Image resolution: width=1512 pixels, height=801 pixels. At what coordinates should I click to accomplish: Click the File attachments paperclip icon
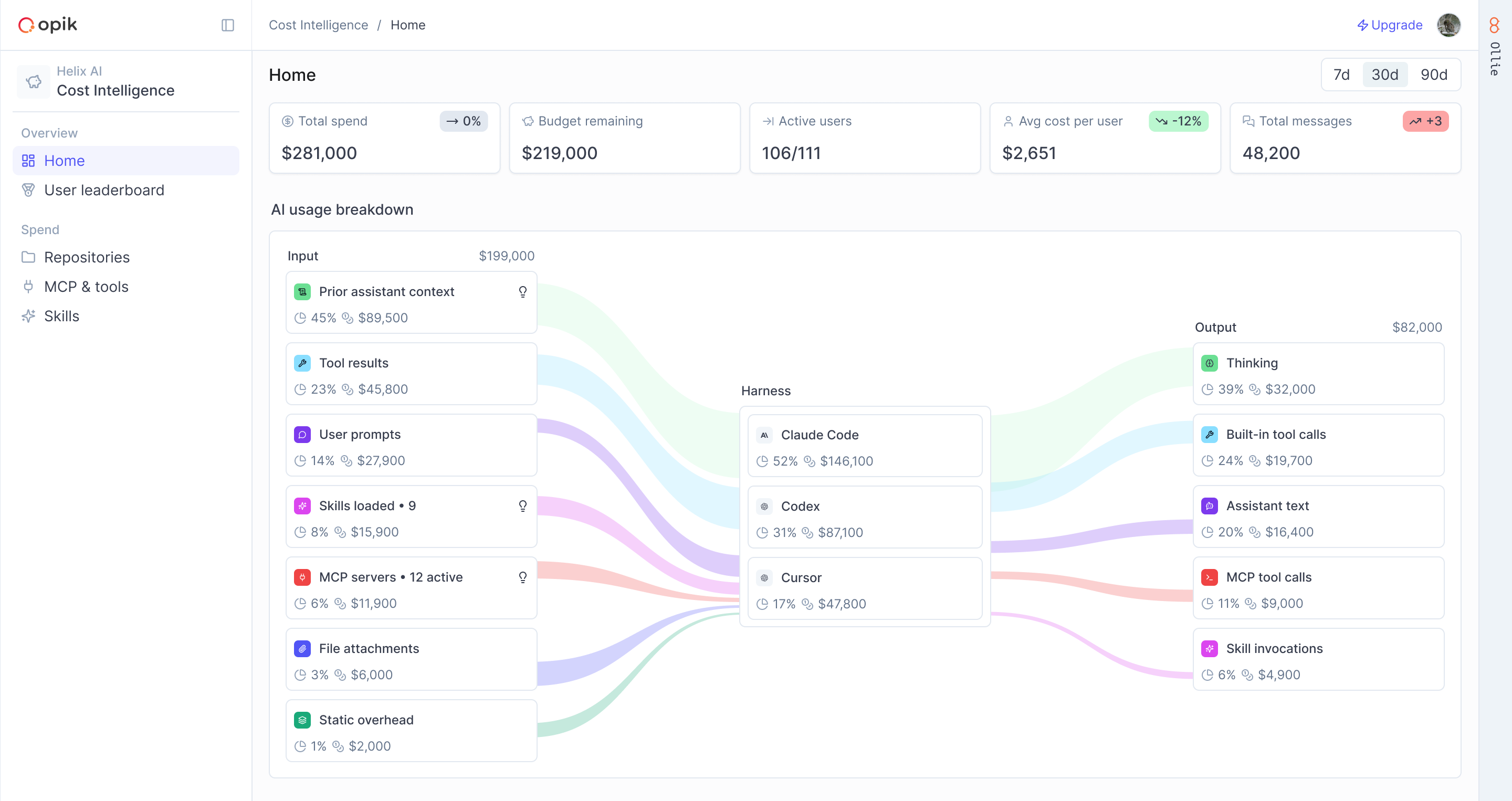pyautogui.click(x=302, y=648)
